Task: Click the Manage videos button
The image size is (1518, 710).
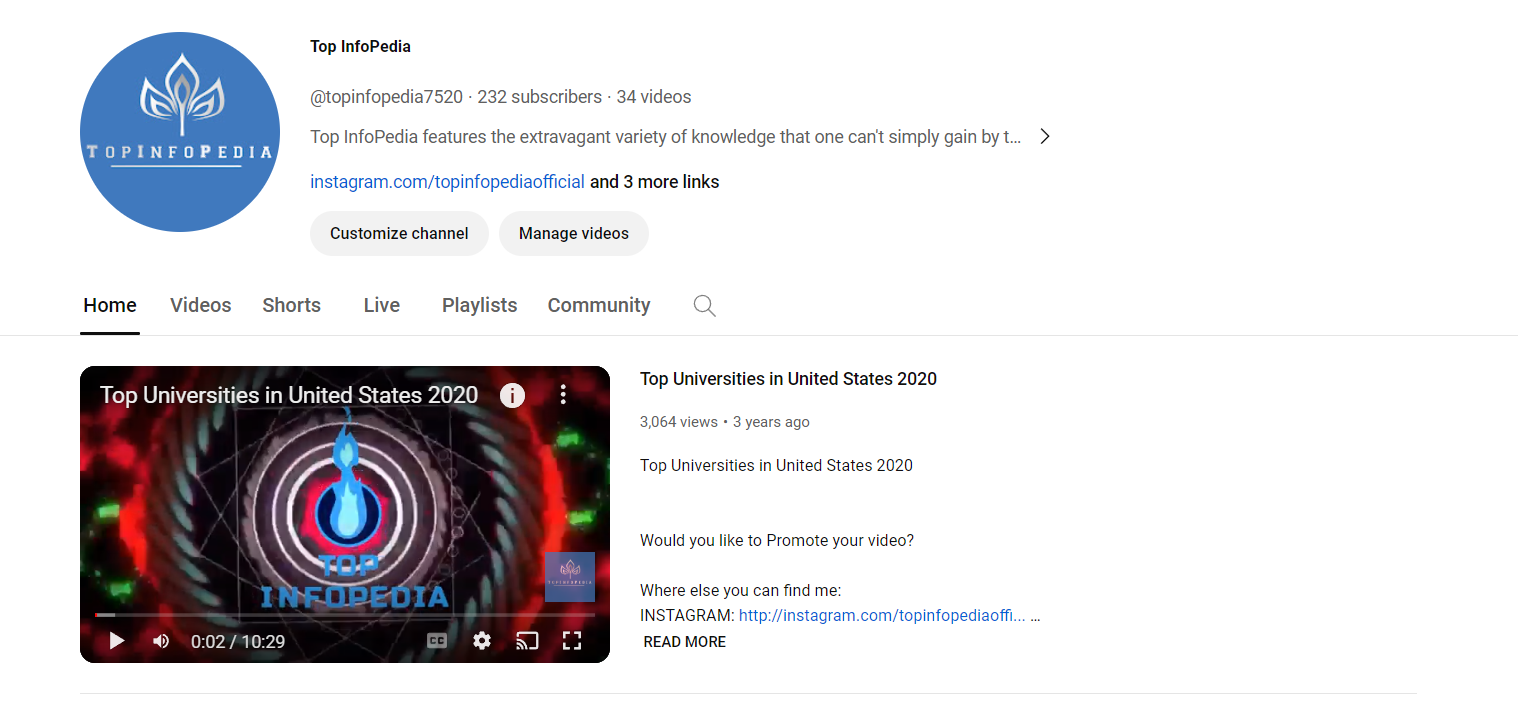Action: (573, 233)
